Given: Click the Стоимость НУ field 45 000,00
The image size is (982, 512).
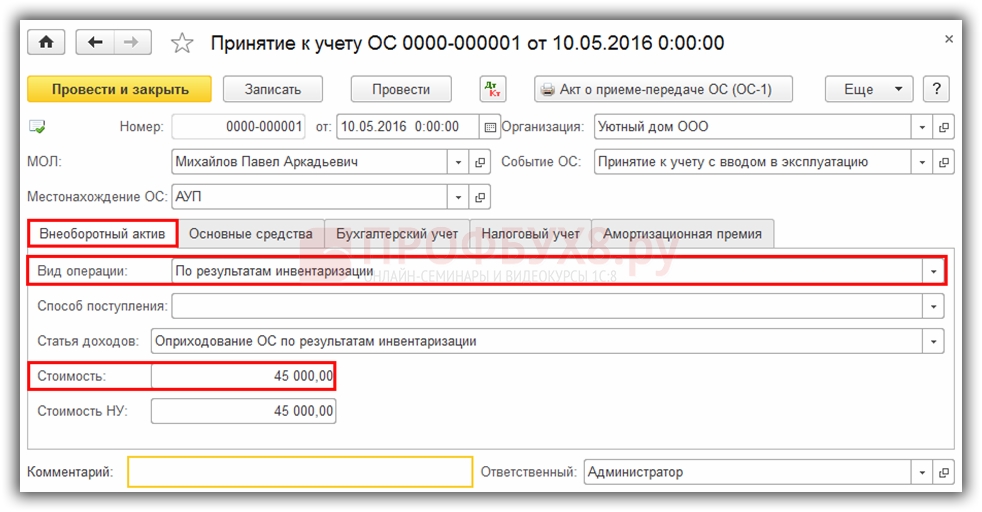Looking at the screenshot, I should coord(243,411).
